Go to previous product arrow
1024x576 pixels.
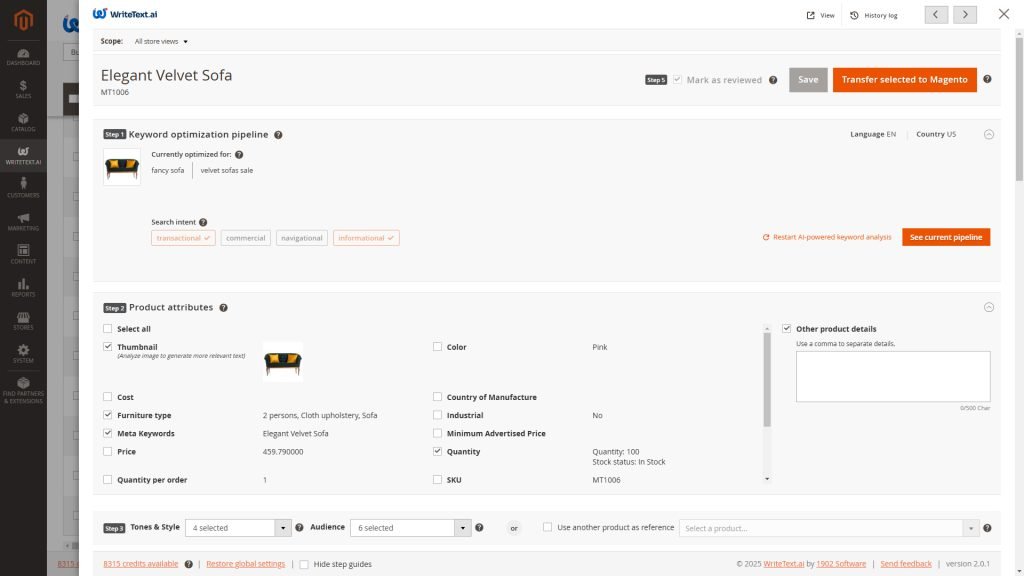coord(937,14)
